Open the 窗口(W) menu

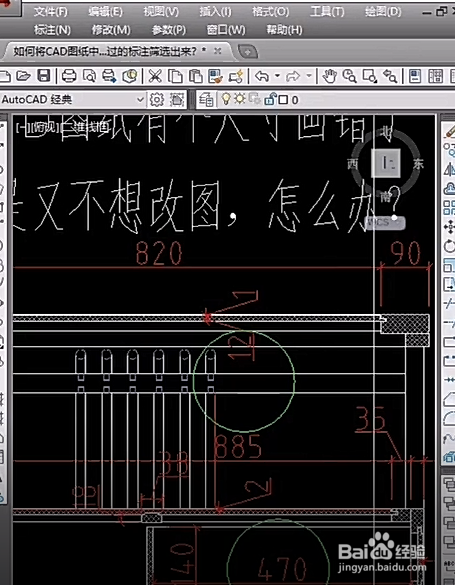[x=226, y=29]
